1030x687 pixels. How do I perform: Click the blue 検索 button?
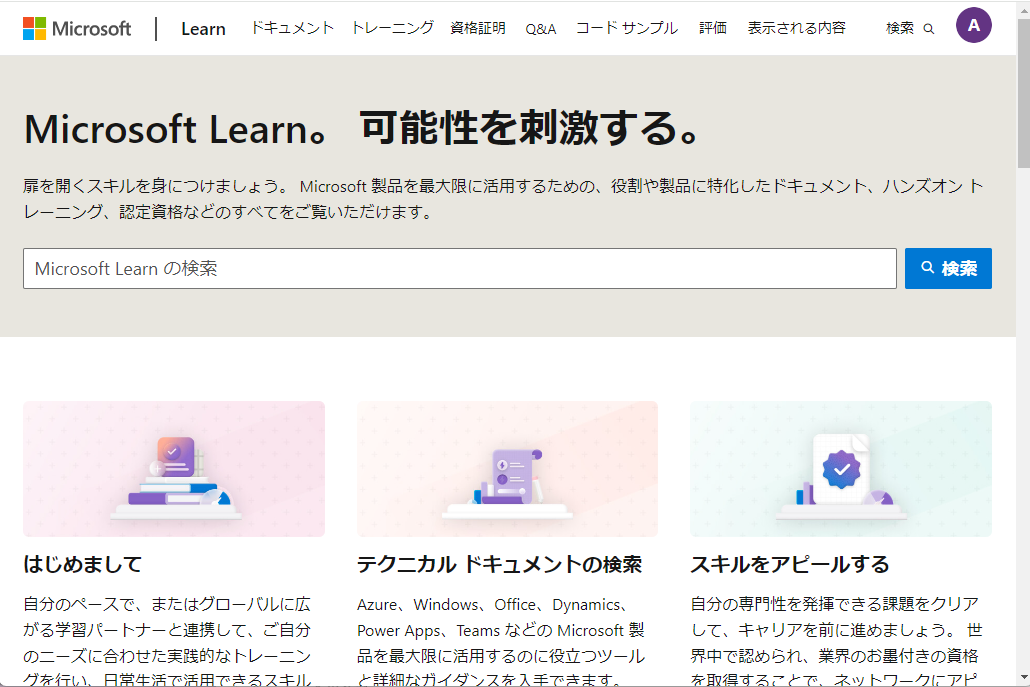point(948,268)
